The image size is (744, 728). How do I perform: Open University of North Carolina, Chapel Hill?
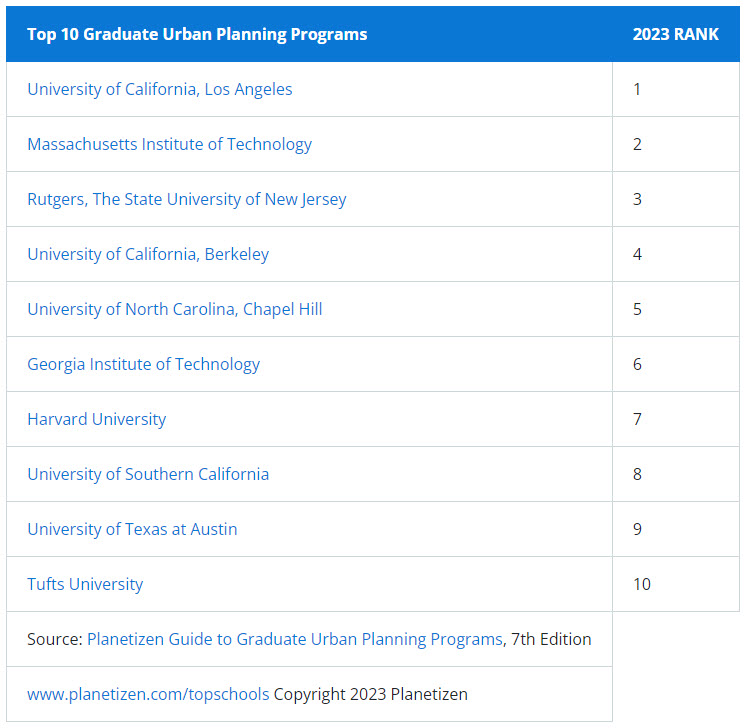pyautogui.click(x=175, y=309)
